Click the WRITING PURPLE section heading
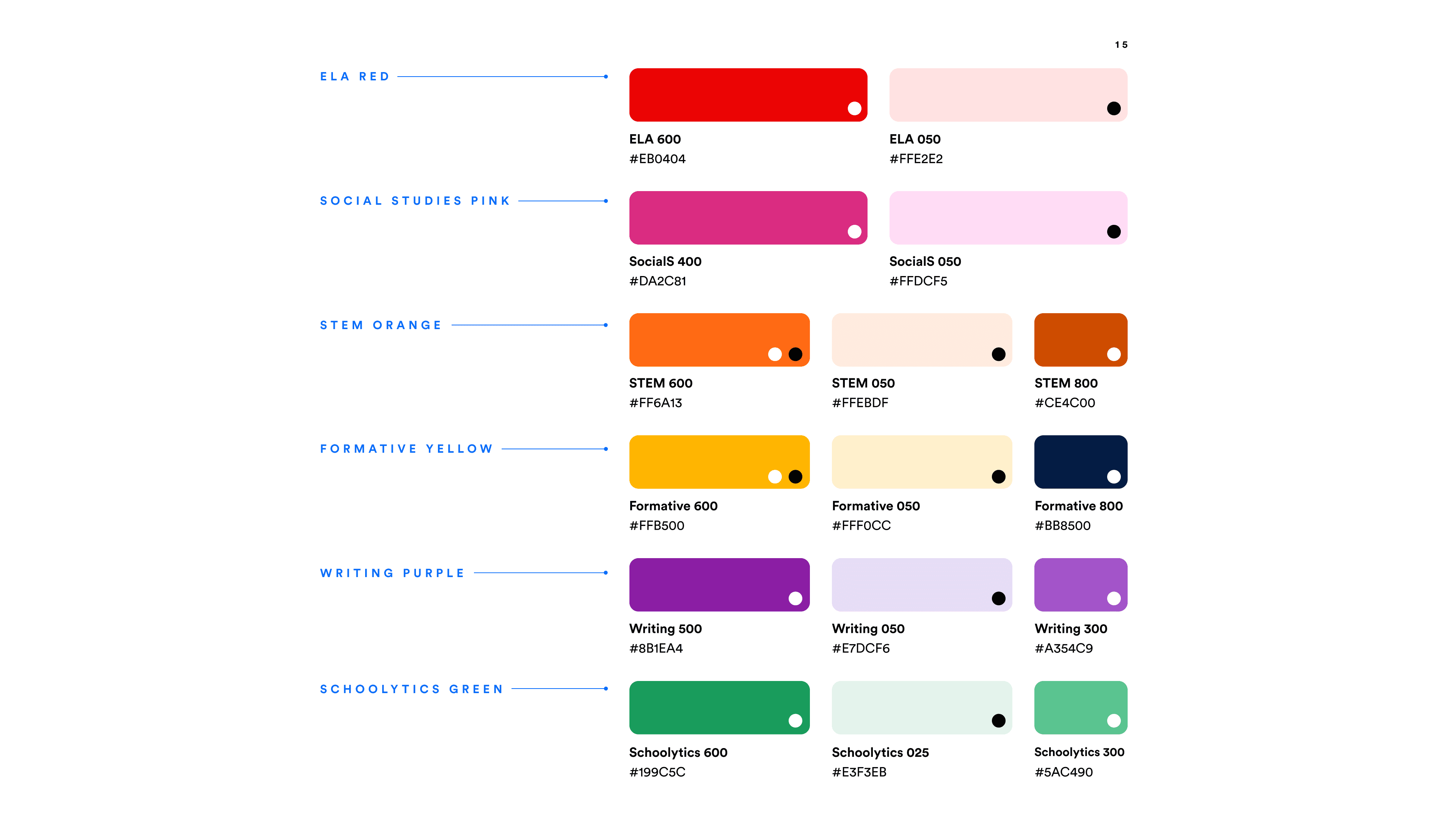Viewport: 1456px width, 819px height. (x=392, y=573)
